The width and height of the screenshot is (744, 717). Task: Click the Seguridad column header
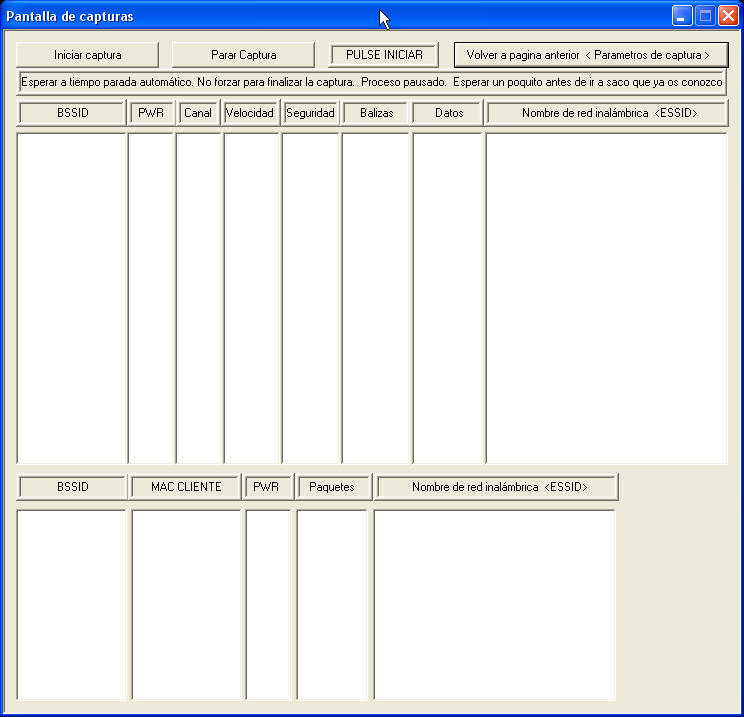310,113
